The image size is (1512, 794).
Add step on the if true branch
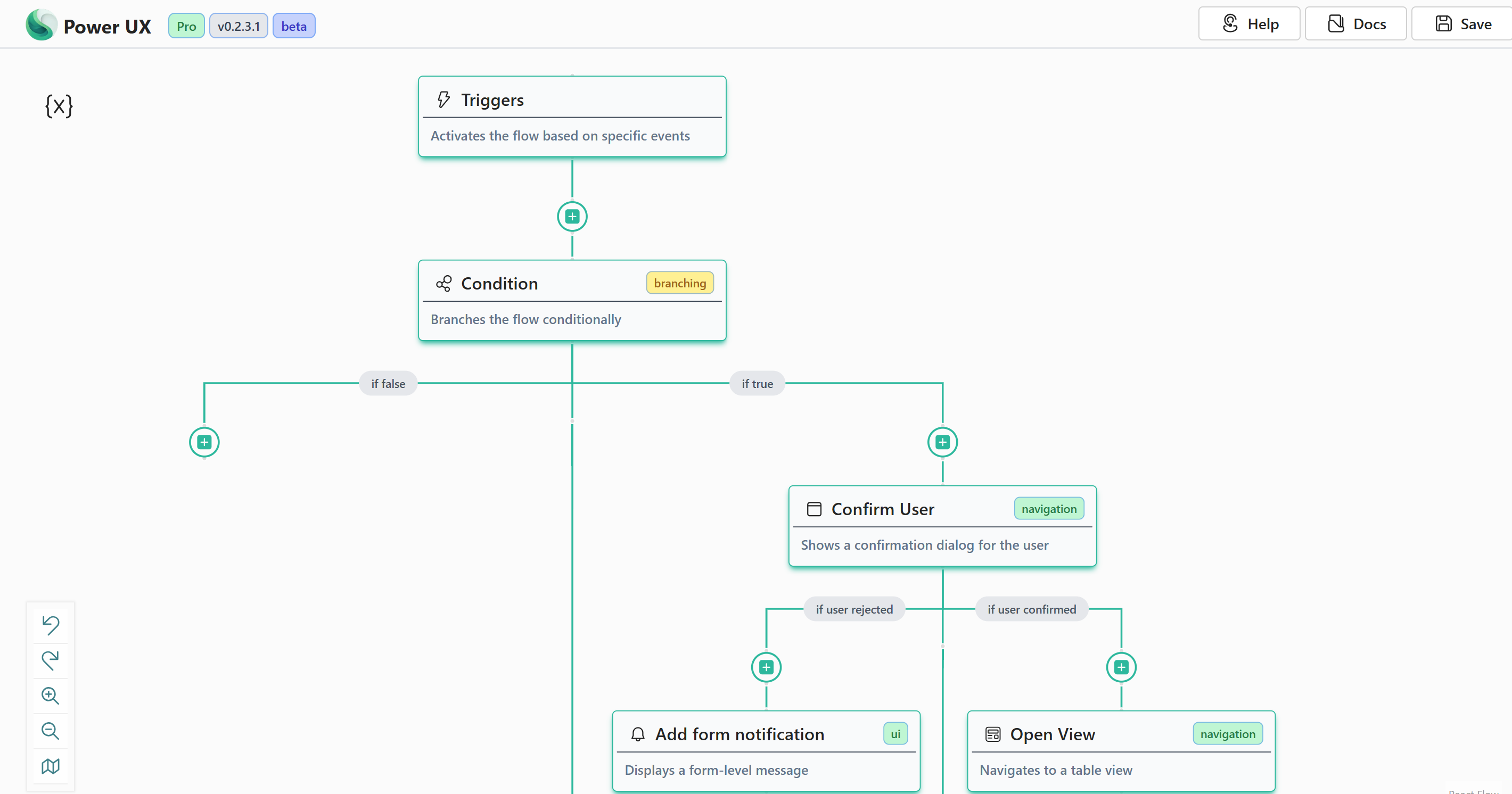[x=942, y=442]
